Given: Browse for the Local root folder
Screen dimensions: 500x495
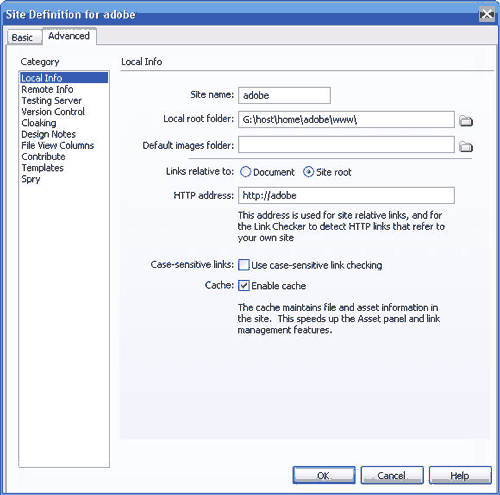Looking at the screenshot, I should coord(466,121).
